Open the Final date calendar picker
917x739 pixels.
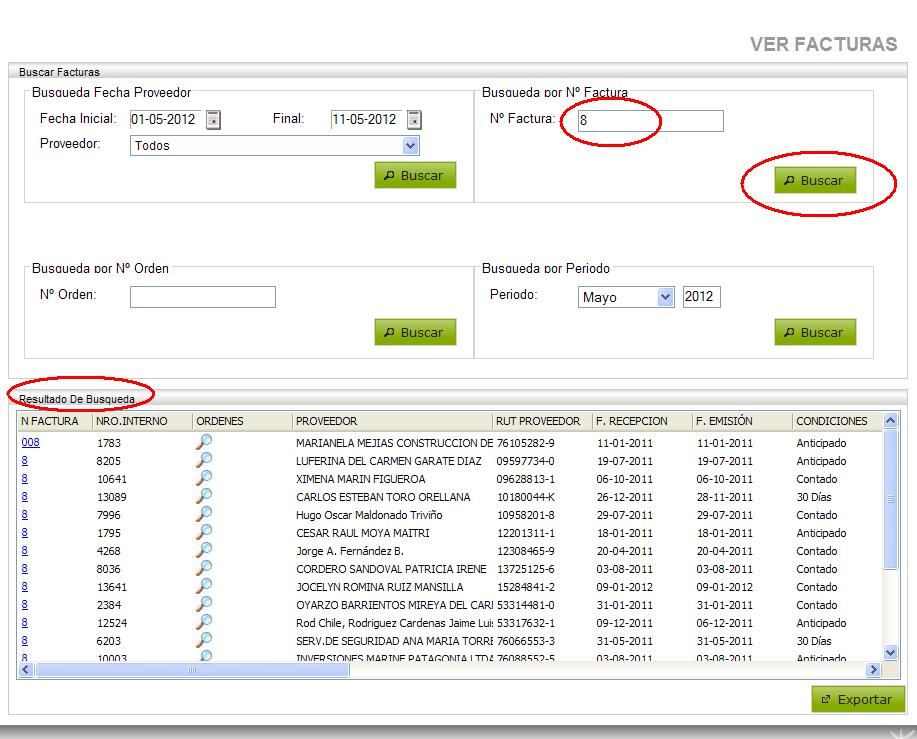[x=414, y=120]
